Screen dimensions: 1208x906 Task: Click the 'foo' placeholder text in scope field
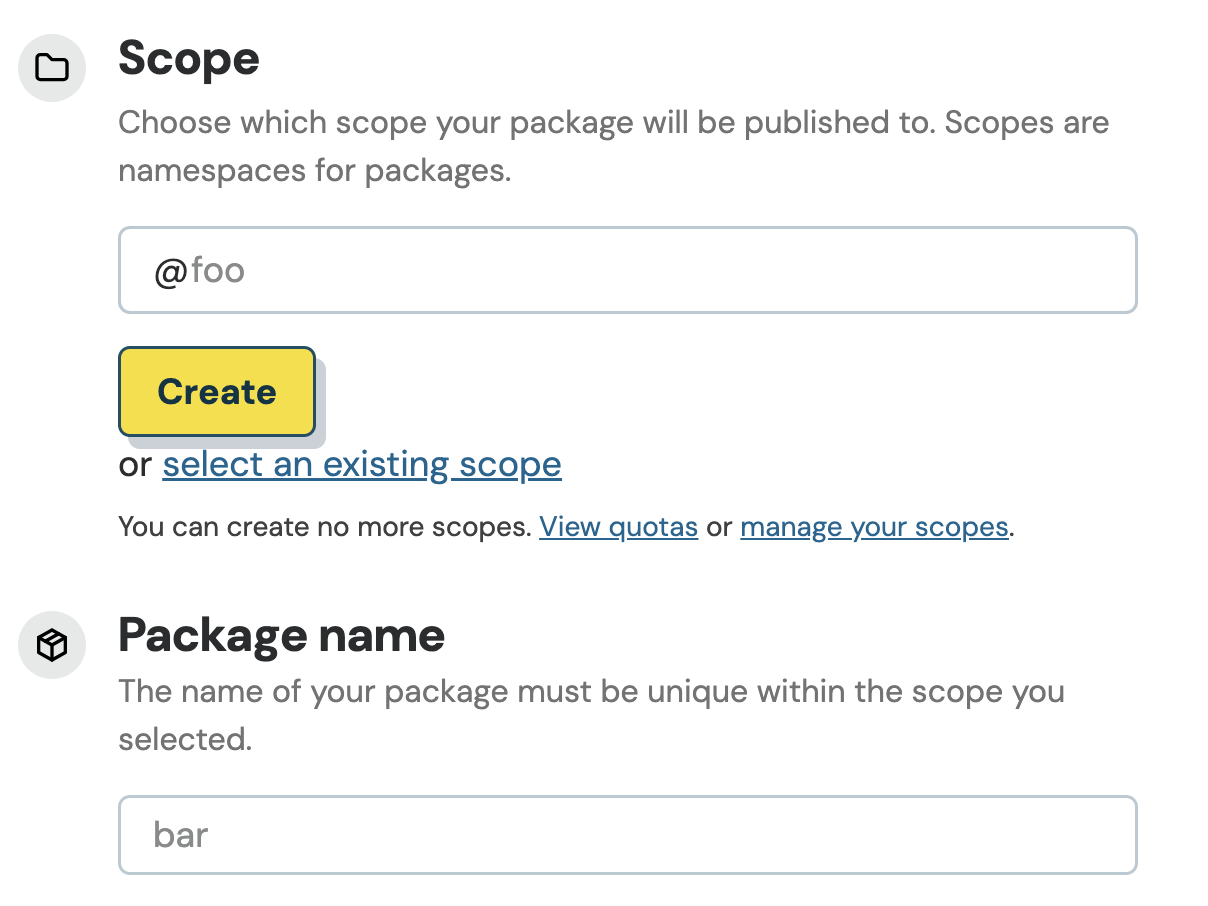[x=217, y=271]
